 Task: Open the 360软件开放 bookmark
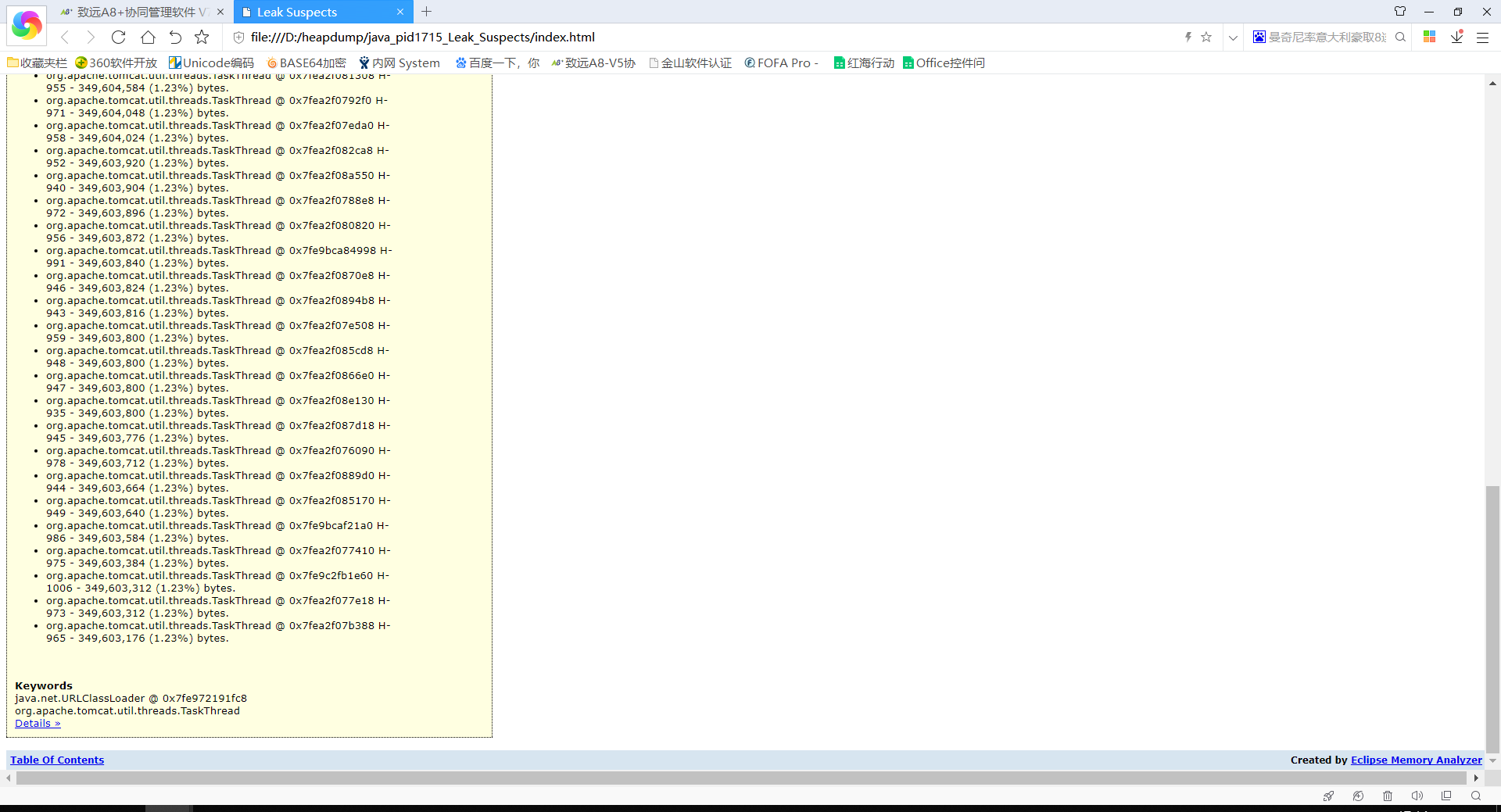pyautogui.click(x=116, y=63)
